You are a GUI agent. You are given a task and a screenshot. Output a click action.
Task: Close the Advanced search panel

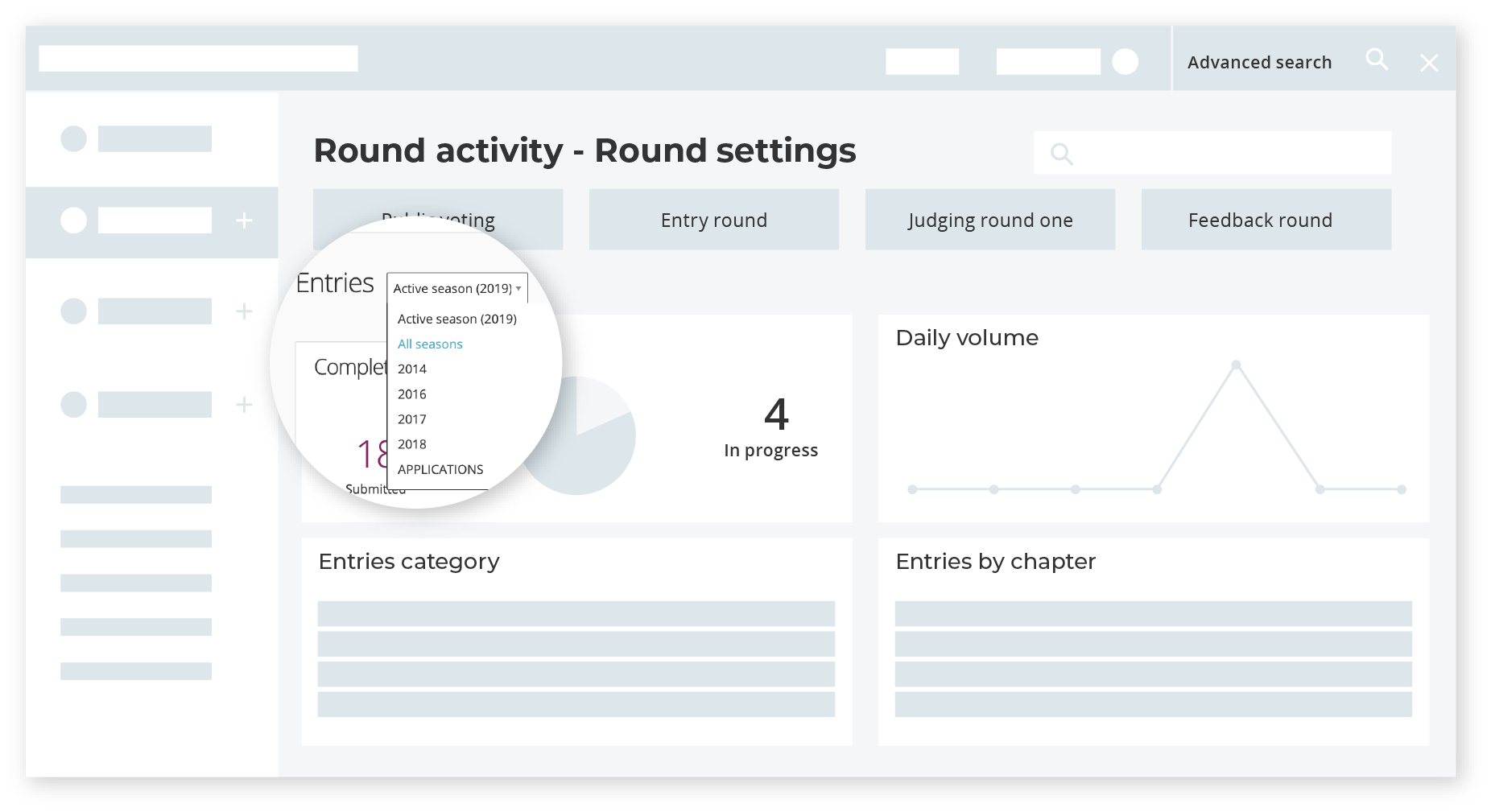(x=1428, y=64)
